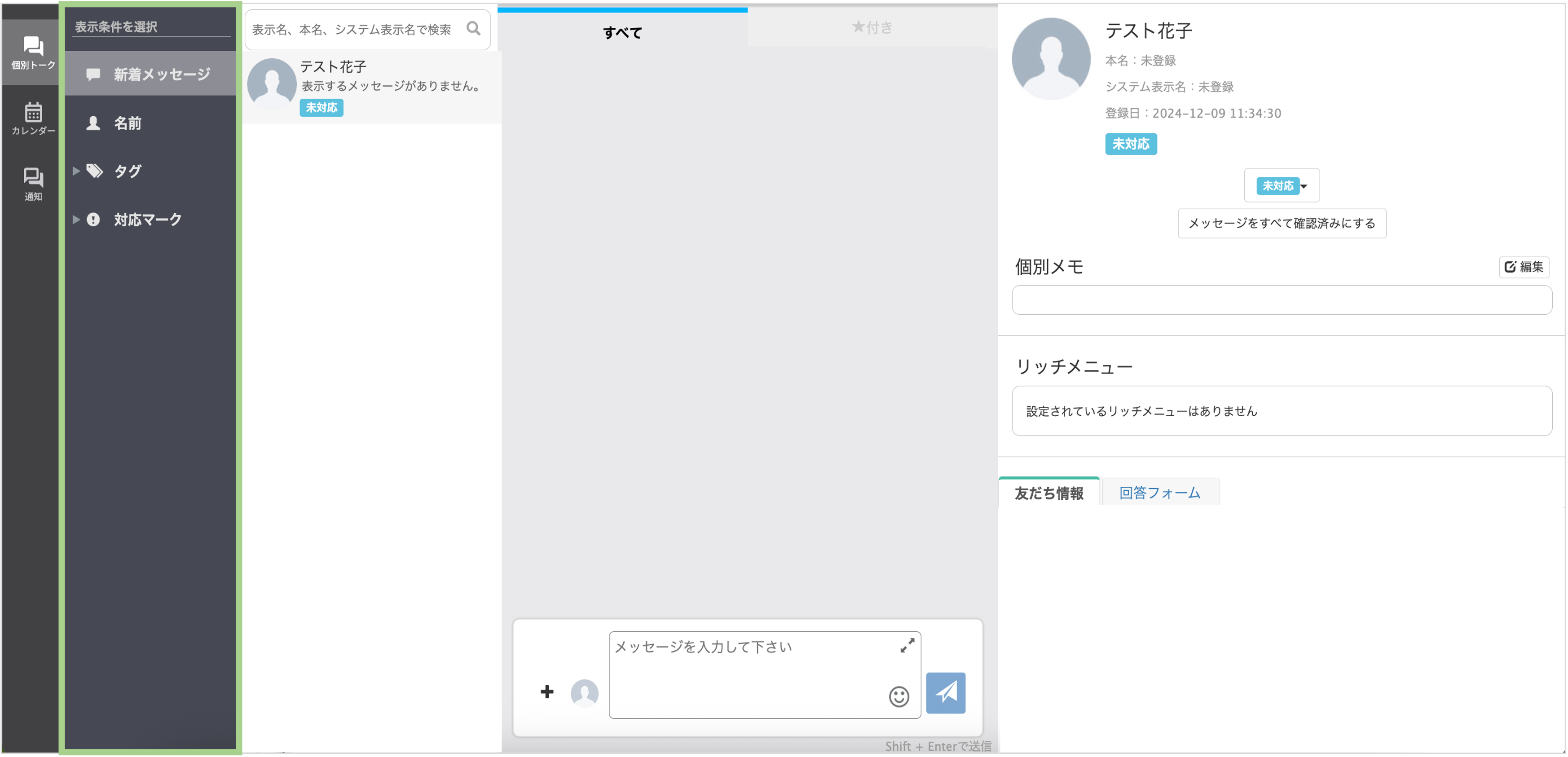1568x757 pixels.
Task: Click the sender avatar beside message box
Action: coord(584,693)
